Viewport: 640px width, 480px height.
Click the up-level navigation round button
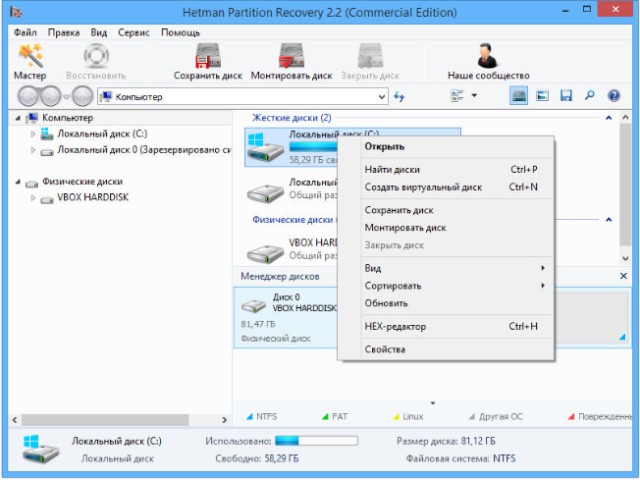click(82, 96)
